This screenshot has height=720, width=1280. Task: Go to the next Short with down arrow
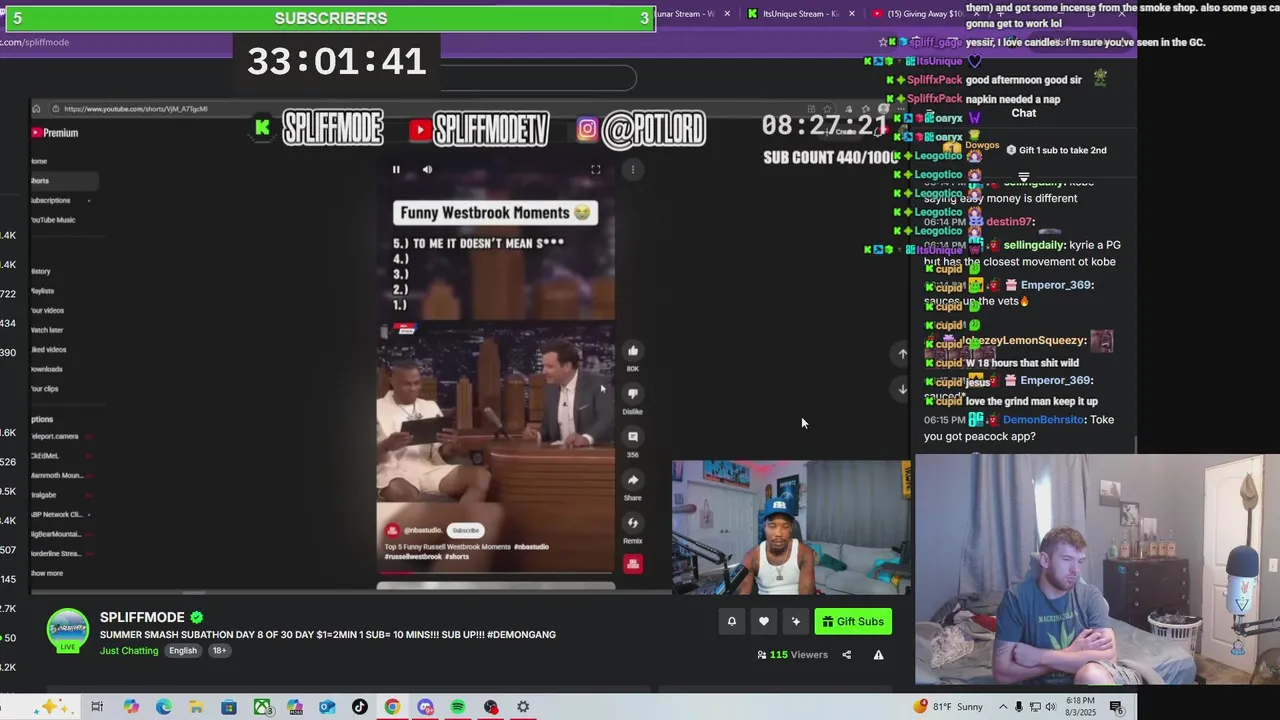(902, 390)
